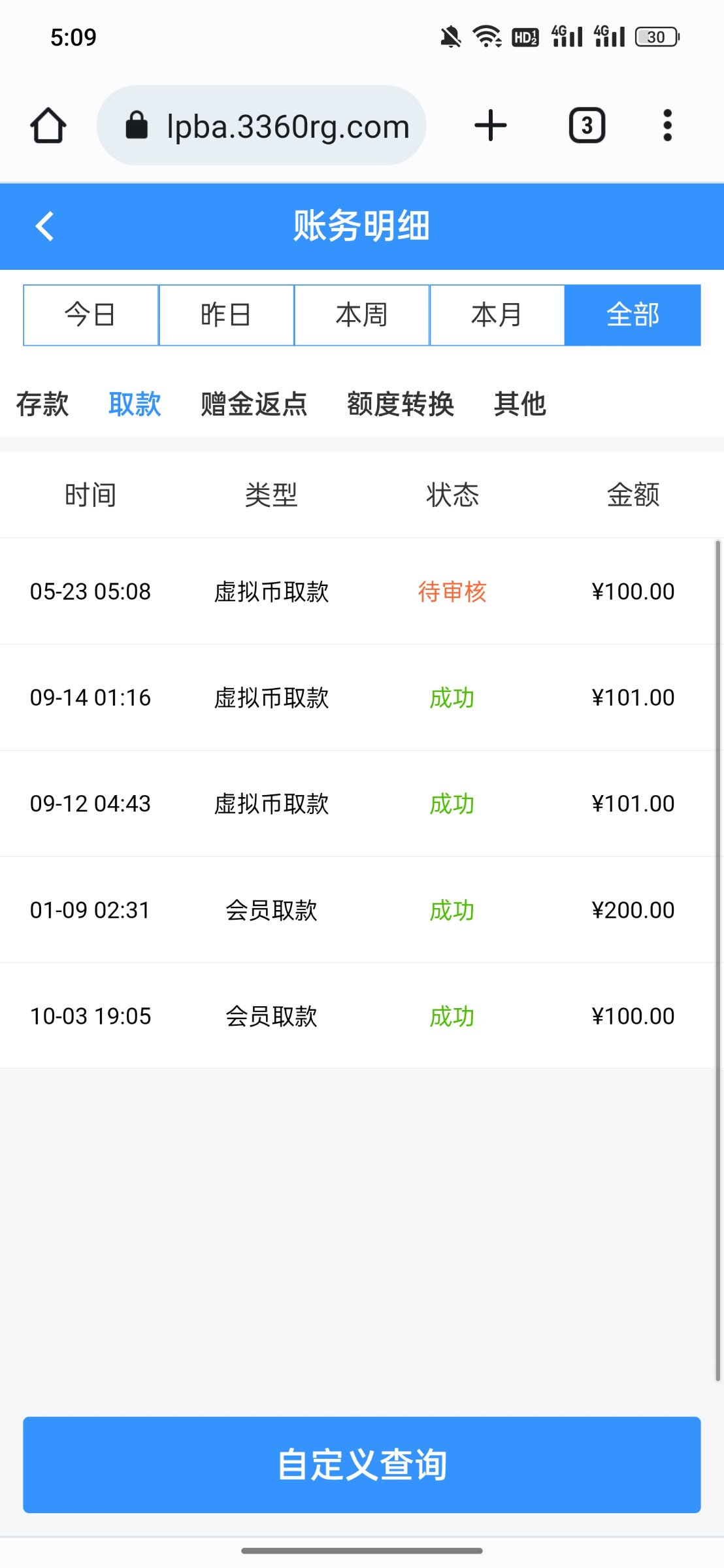724x1568 pixels.
Task: Open a new tab with plus icon
Action: pos(490,125)
